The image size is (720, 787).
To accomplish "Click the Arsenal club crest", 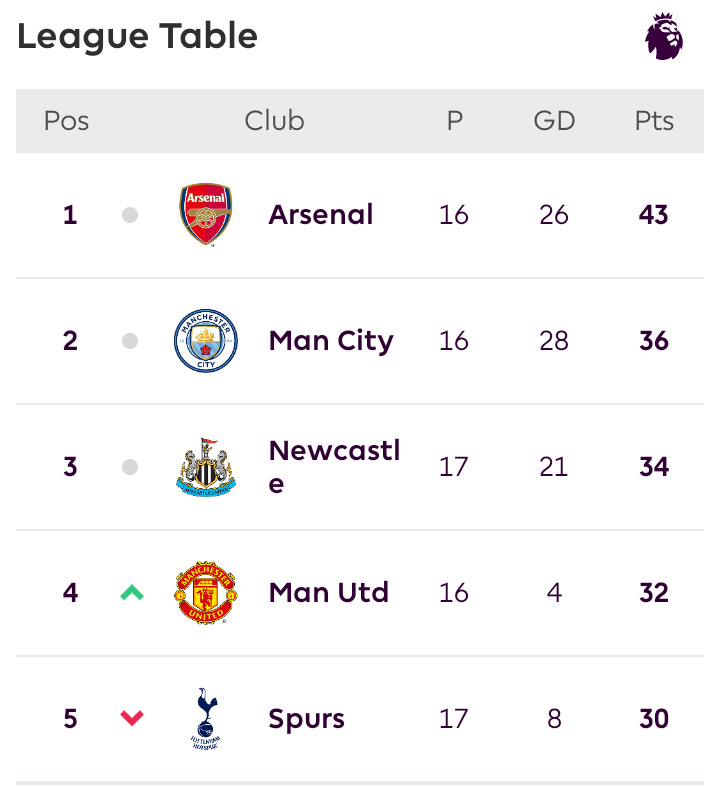I will click(206, 214).
